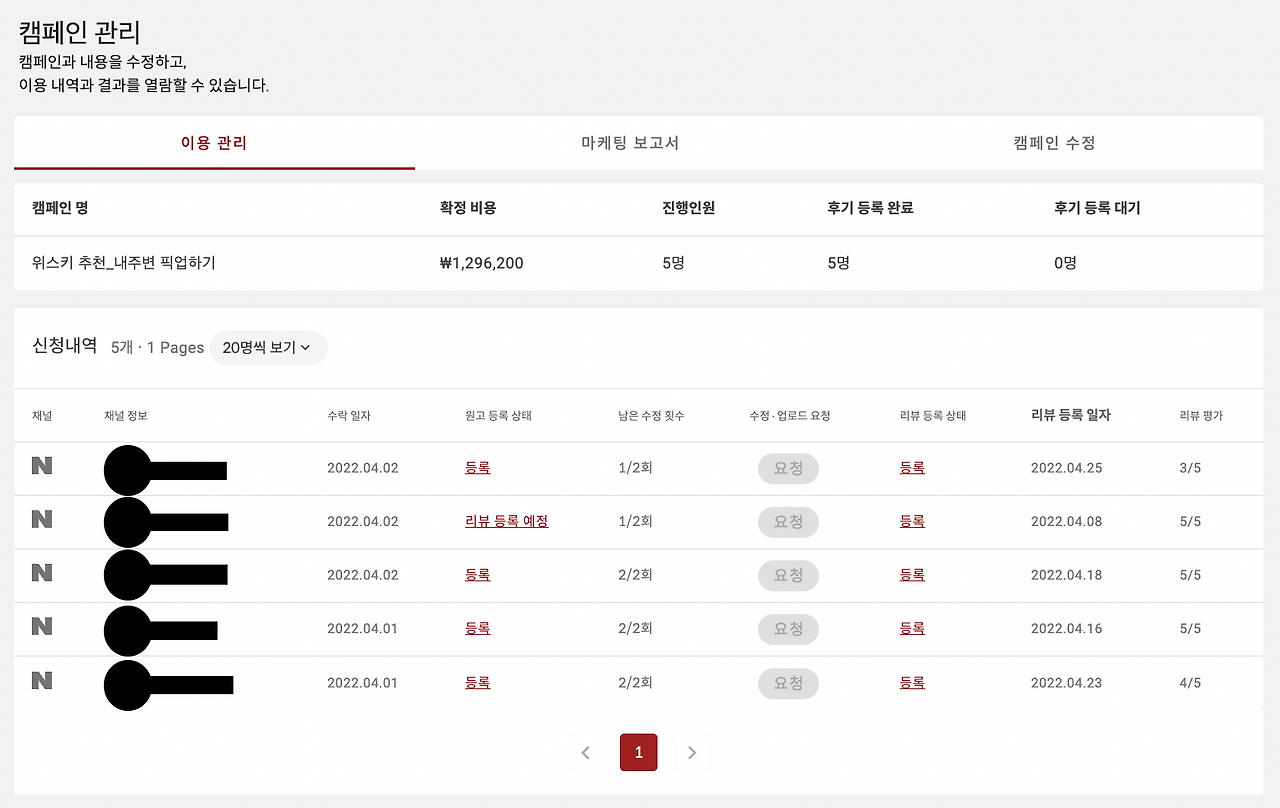Select page 1 in the pagination
Screen dimensions: 1280x808
click(638, 752)
